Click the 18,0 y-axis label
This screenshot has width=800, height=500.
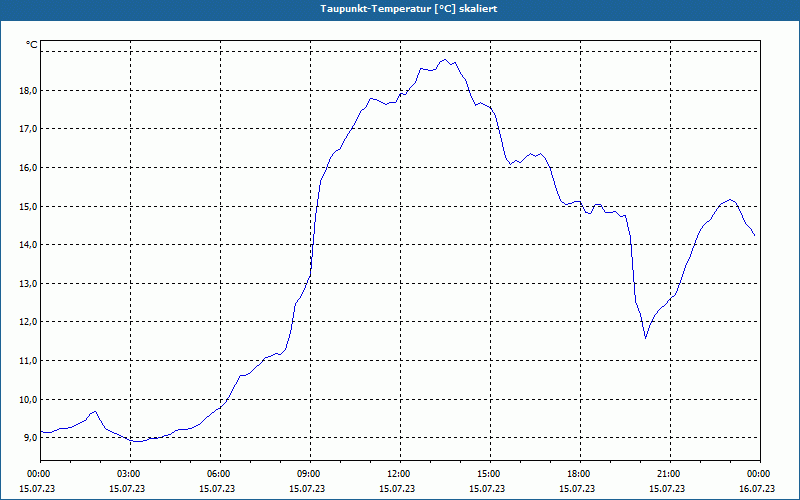29,90
